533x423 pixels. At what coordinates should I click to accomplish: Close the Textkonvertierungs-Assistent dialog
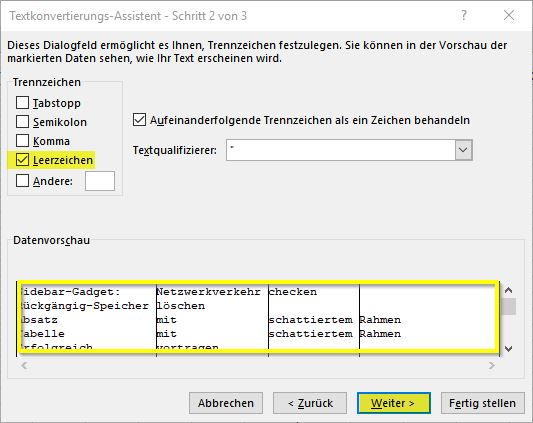point(509,15)
